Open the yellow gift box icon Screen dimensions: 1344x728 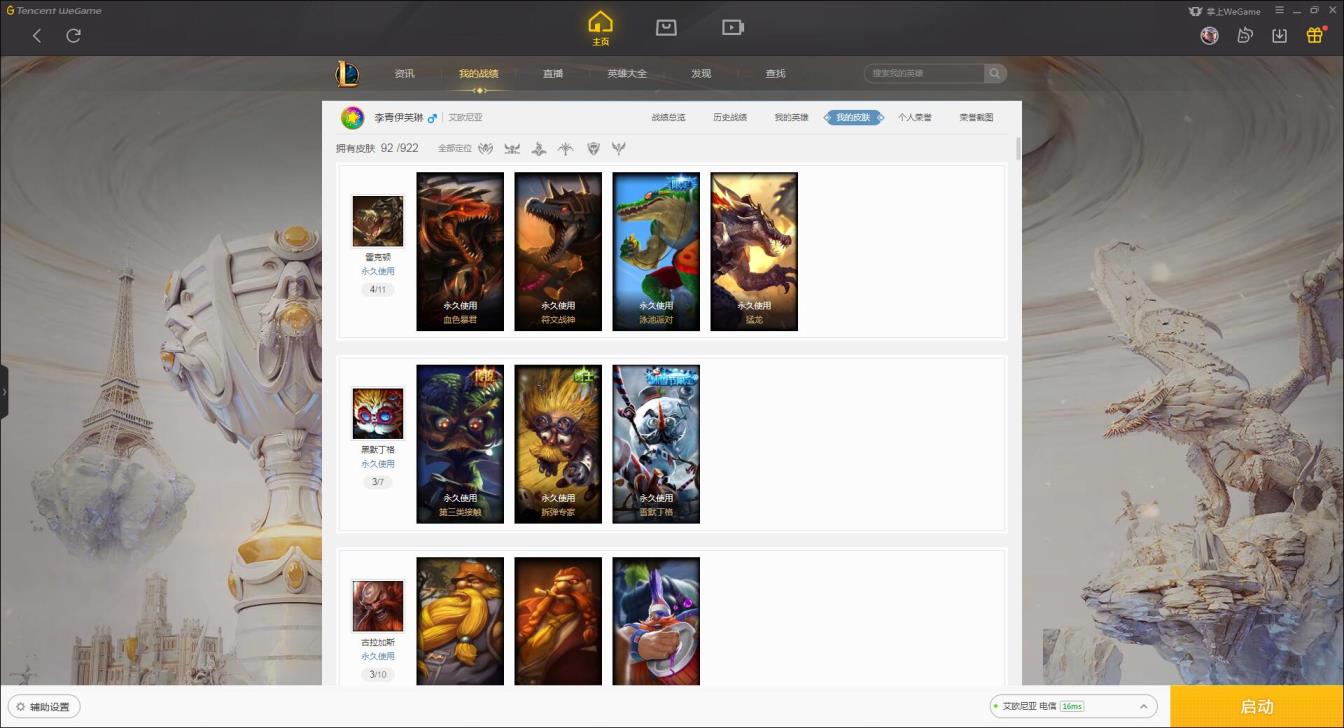(x=1315, y=35)
